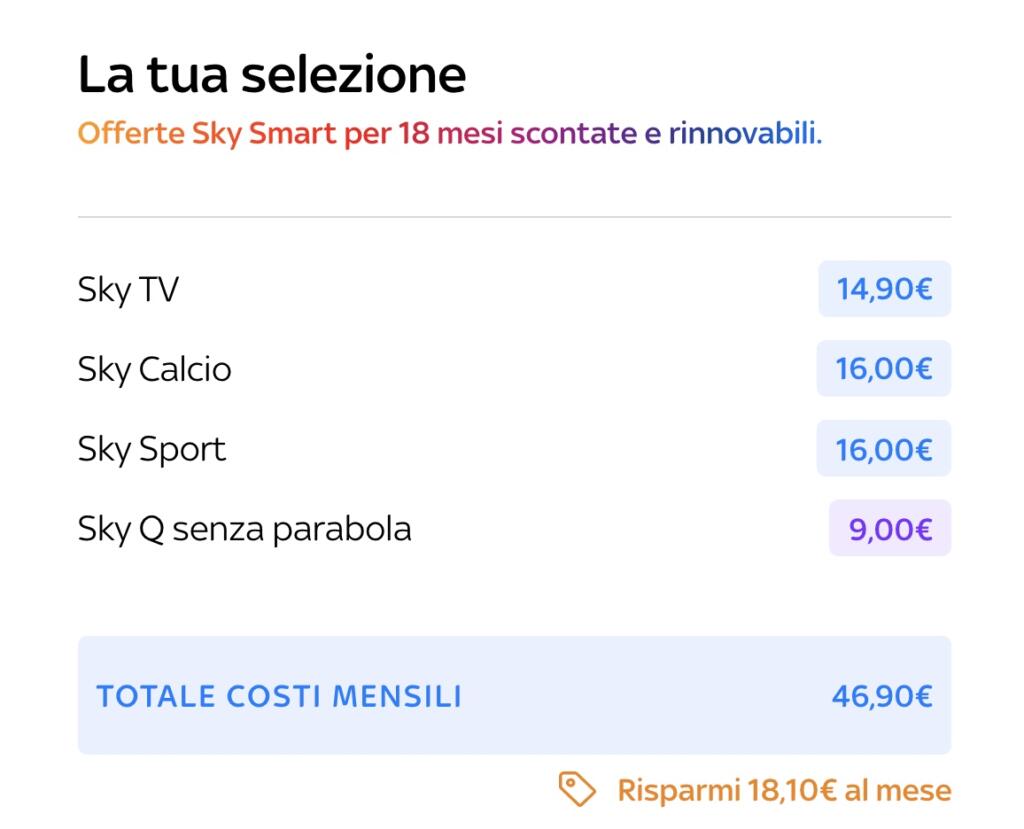
Task: Select the "Sky Q senza parabola" label
Action: 244,529
